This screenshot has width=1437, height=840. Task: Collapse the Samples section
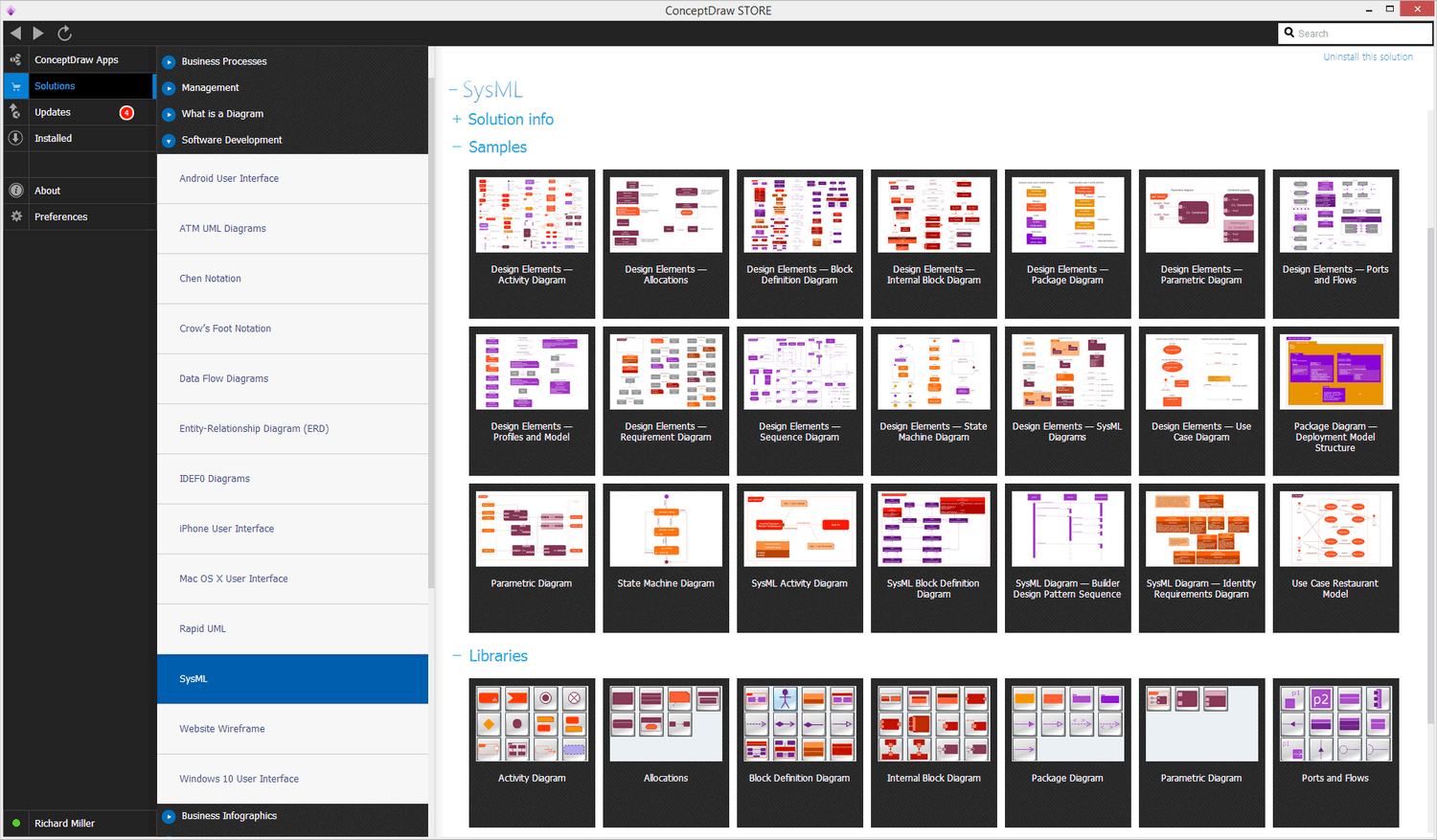457,147
